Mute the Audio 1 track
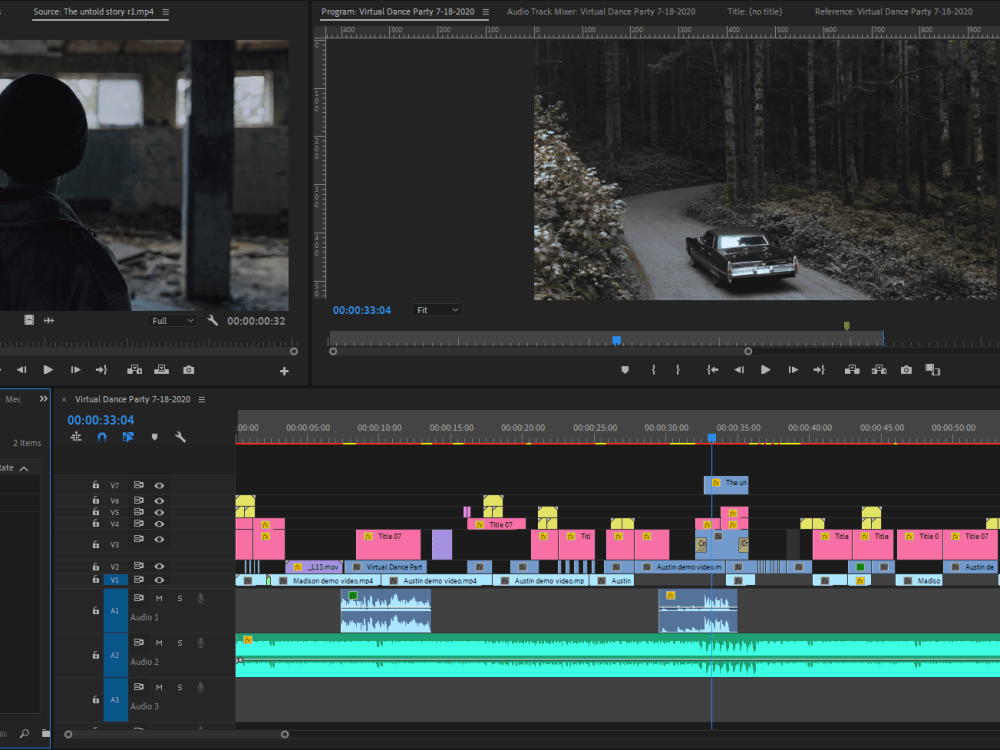The image size is (1000, 750). (159, 597)
